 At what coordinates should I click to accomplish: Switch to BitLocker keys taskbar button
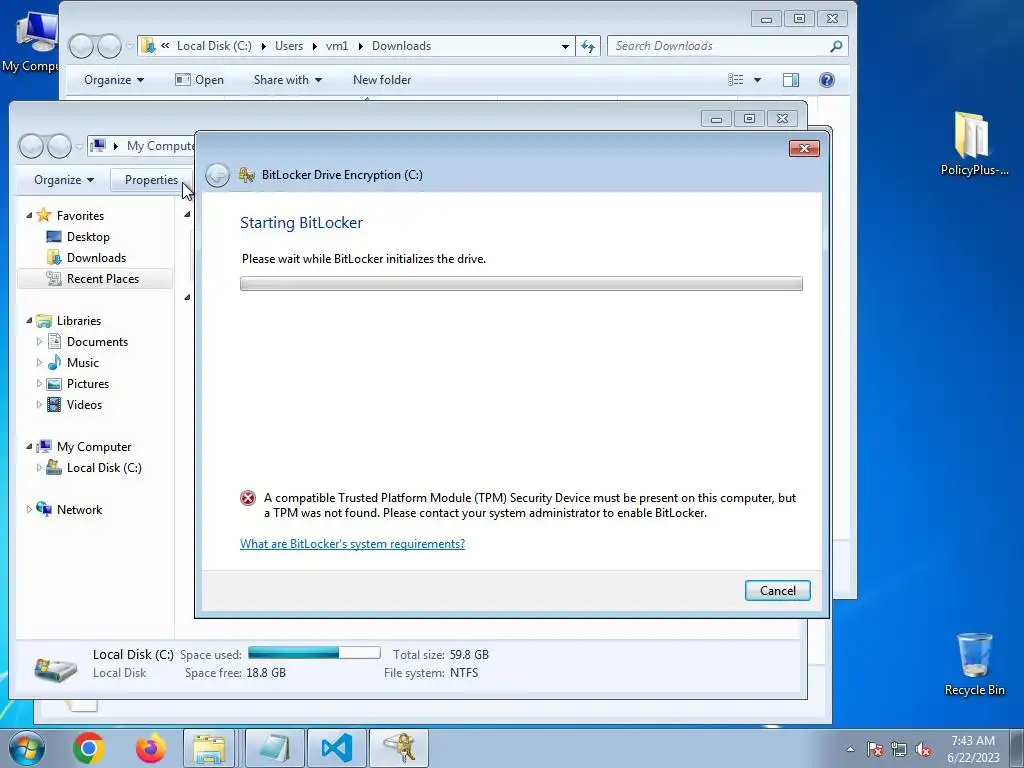coord(399,748)
